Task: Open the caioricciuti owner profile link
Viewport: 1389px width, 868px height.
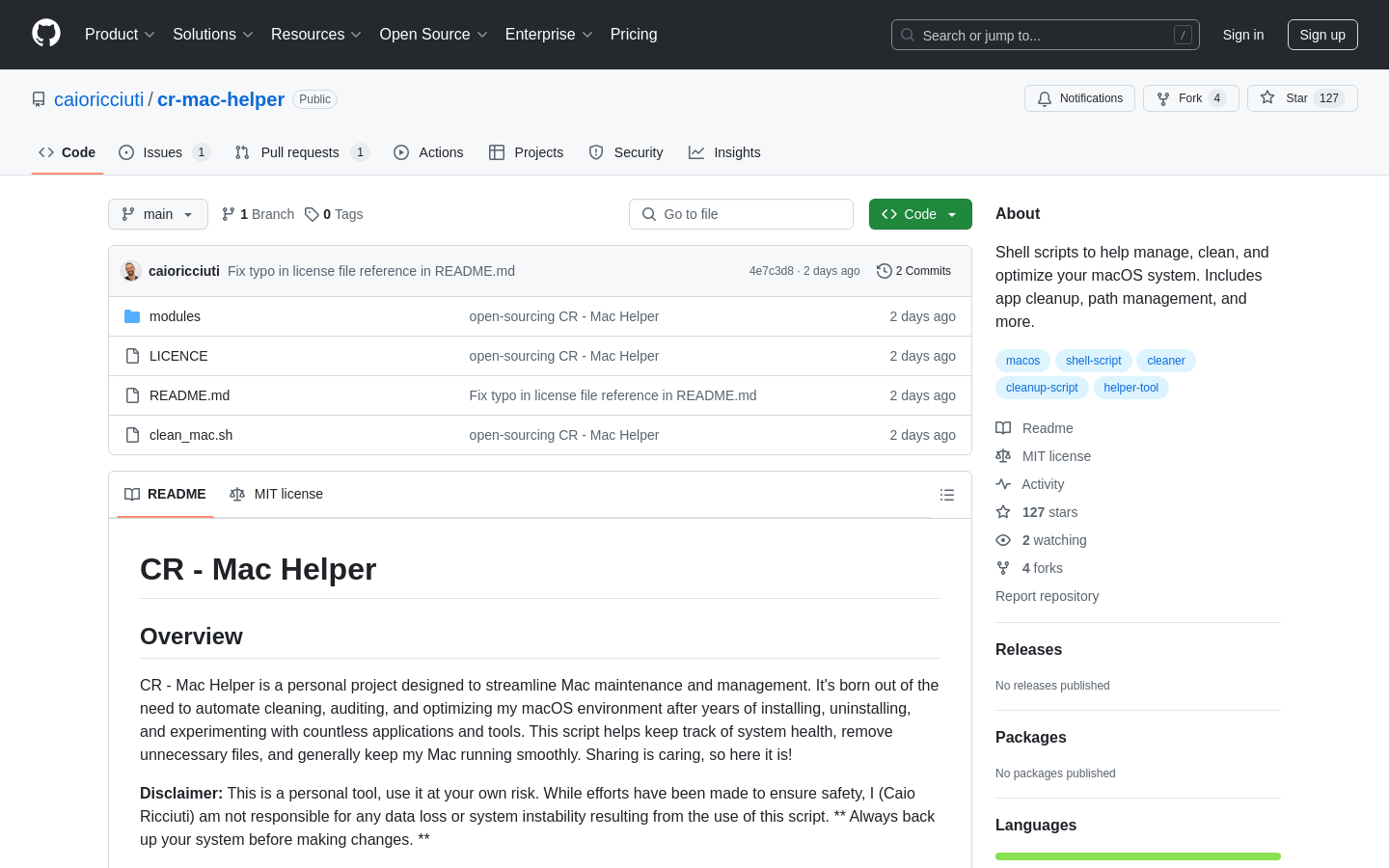Action: tap(98, 99)
